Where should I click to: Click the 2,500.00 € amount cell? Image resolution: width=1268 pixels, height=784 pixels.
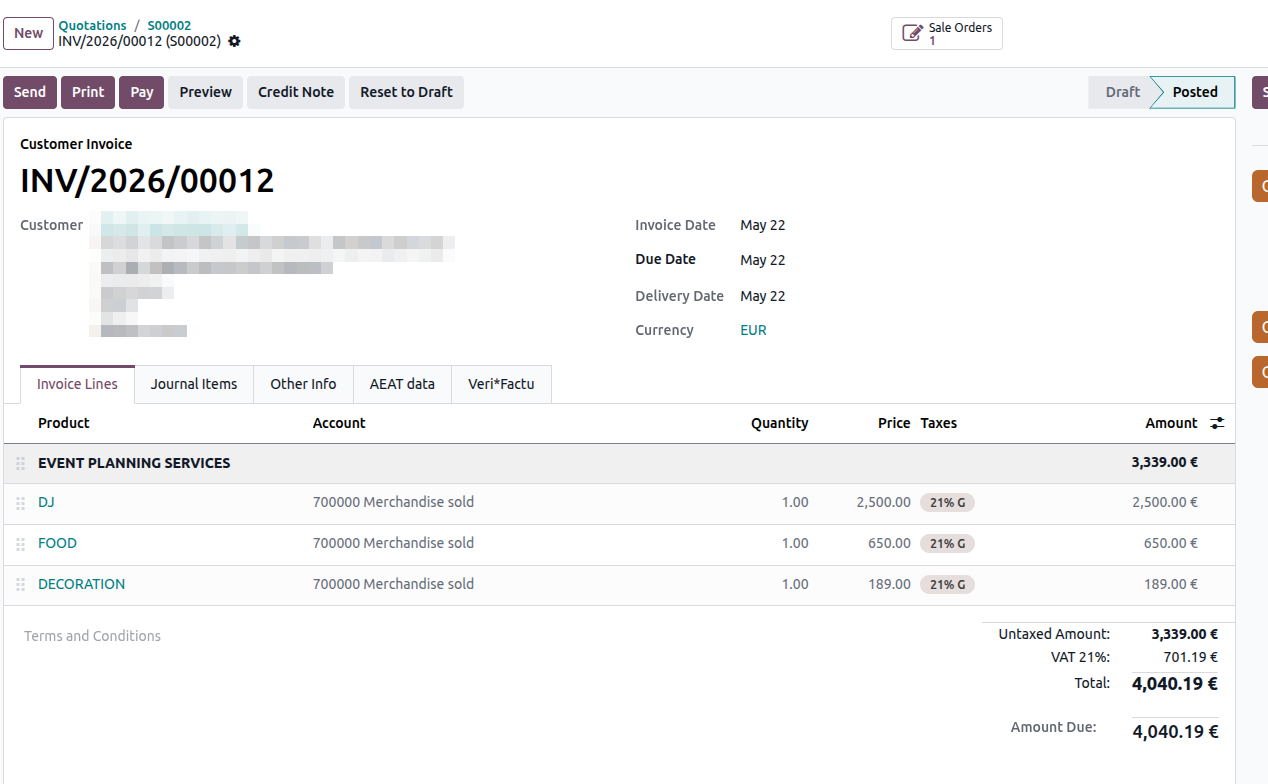click(x=1165, y=502)
